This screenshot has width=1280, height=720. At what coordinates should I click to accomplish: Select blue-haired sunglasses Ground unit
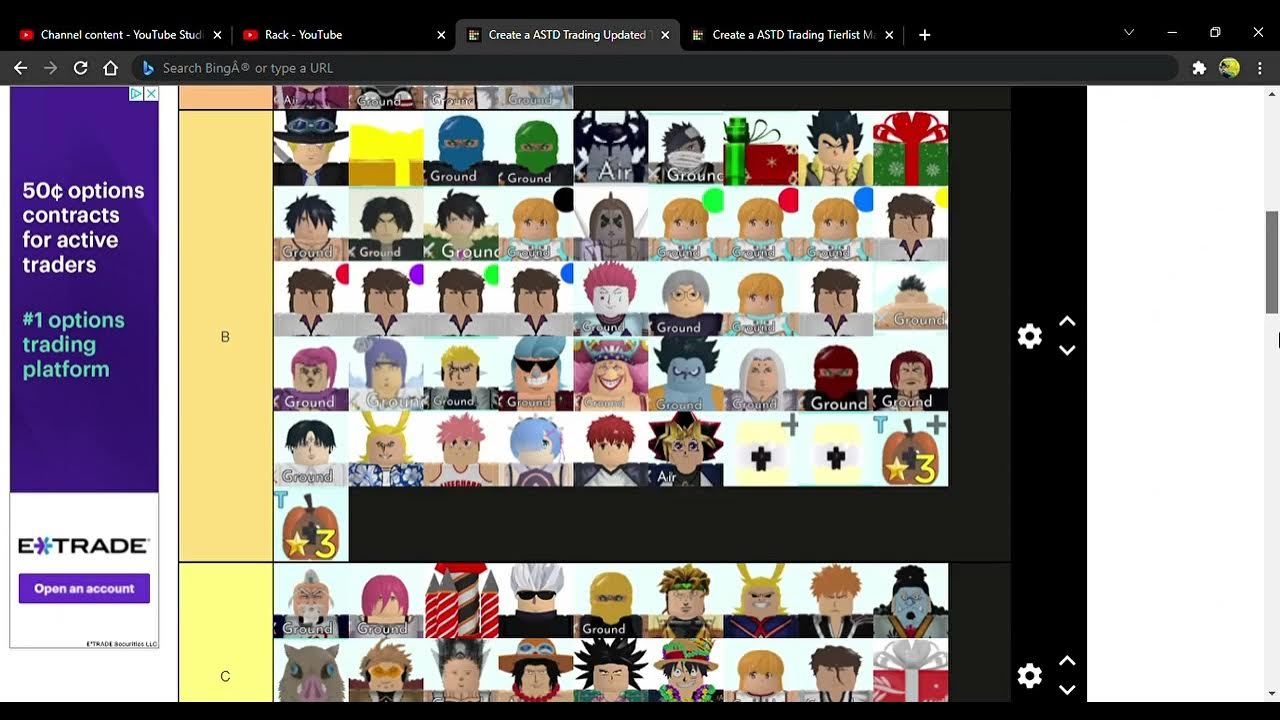tap(536, 373)
